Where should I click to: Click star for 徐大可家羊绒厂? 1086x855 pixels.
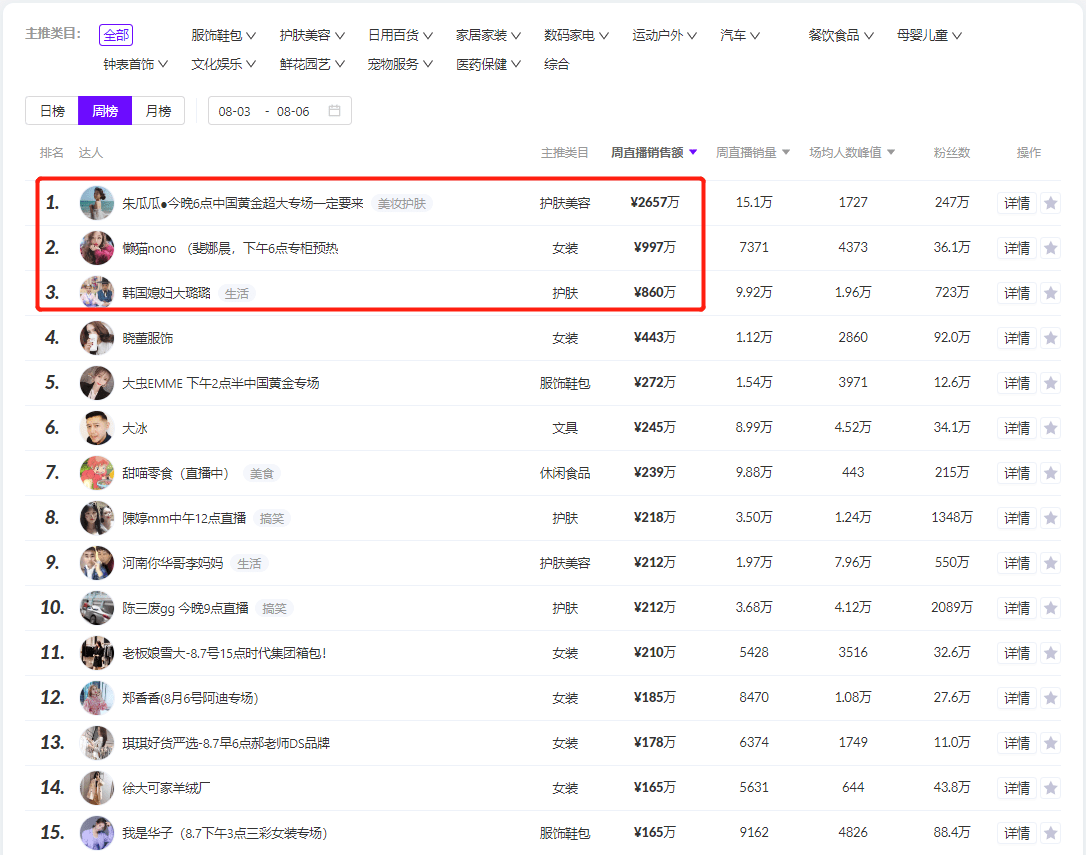[1050, 788]
